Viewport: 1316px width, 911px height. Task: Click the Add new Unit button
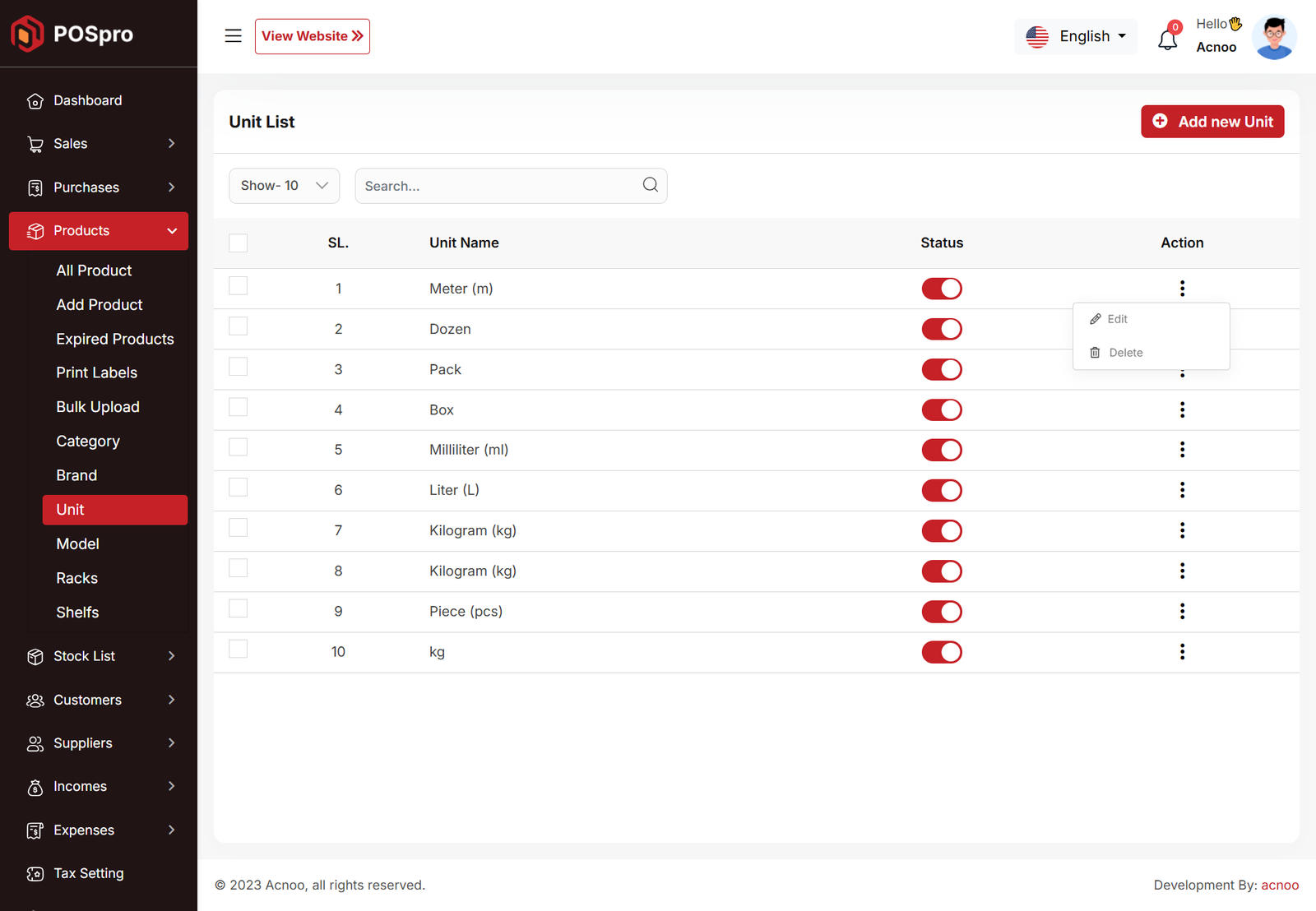1212,122
